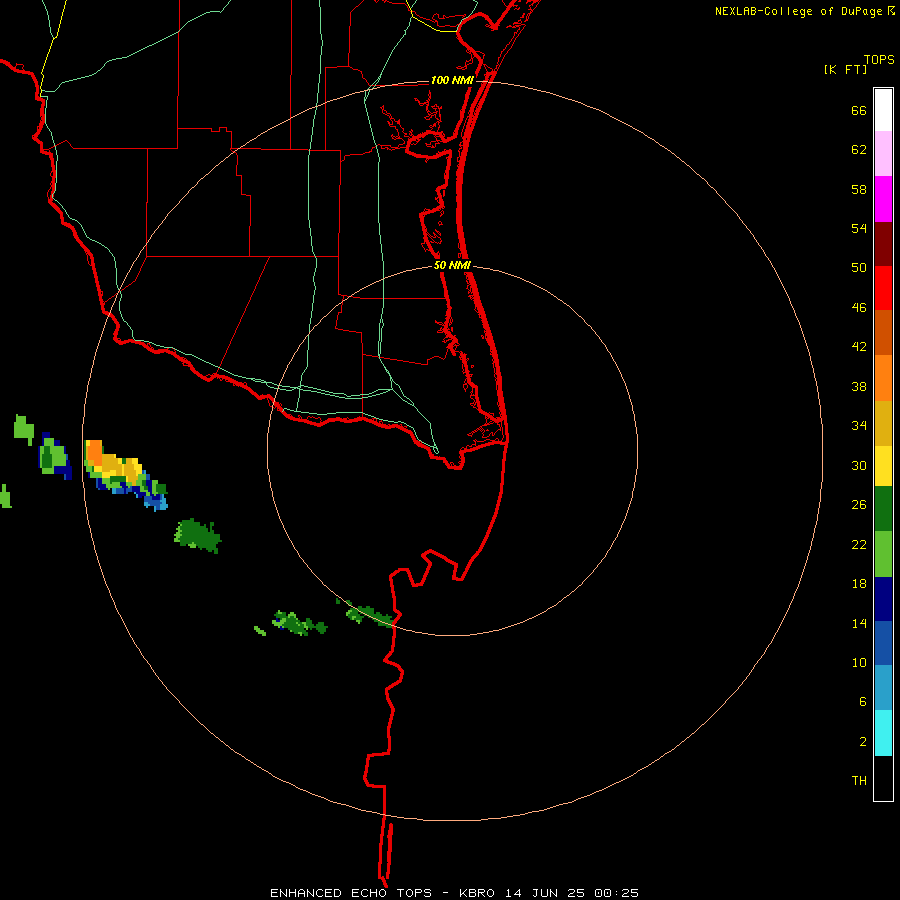This screenshot has width=900, height=900.
Task: Click the navy blue legend swatch
Action: pos(883,599)
